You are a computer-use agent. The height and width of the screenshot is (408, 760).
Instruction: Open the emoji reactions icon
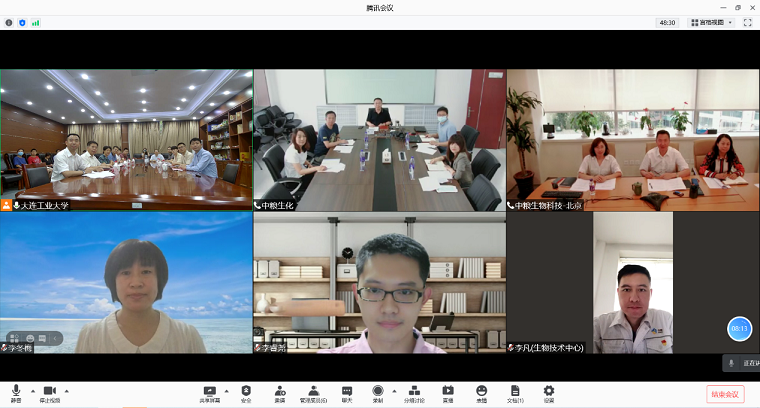pos(481,392)
